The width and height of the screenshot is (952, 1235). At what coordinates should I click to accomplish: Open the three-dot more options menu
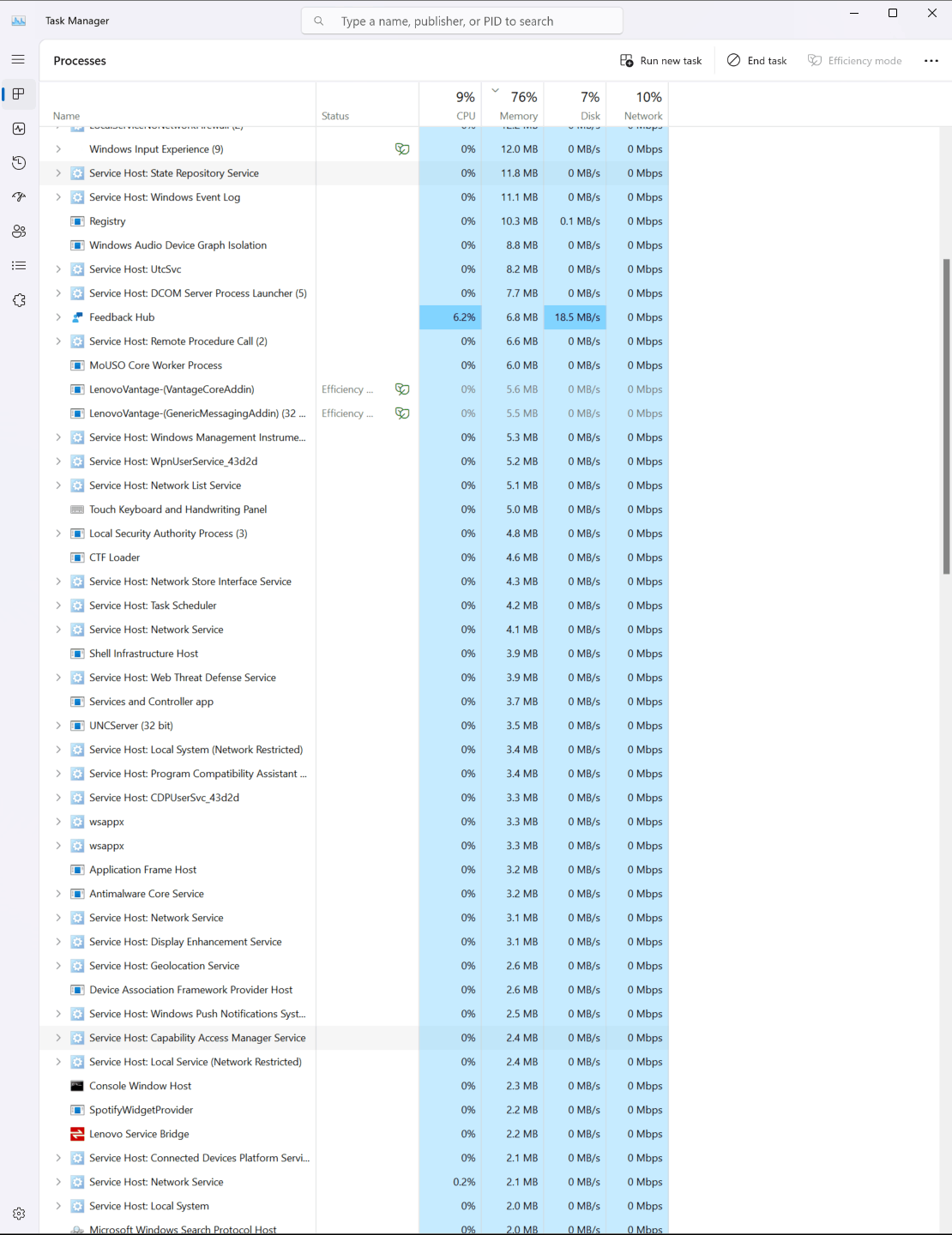tap(931, 61)
